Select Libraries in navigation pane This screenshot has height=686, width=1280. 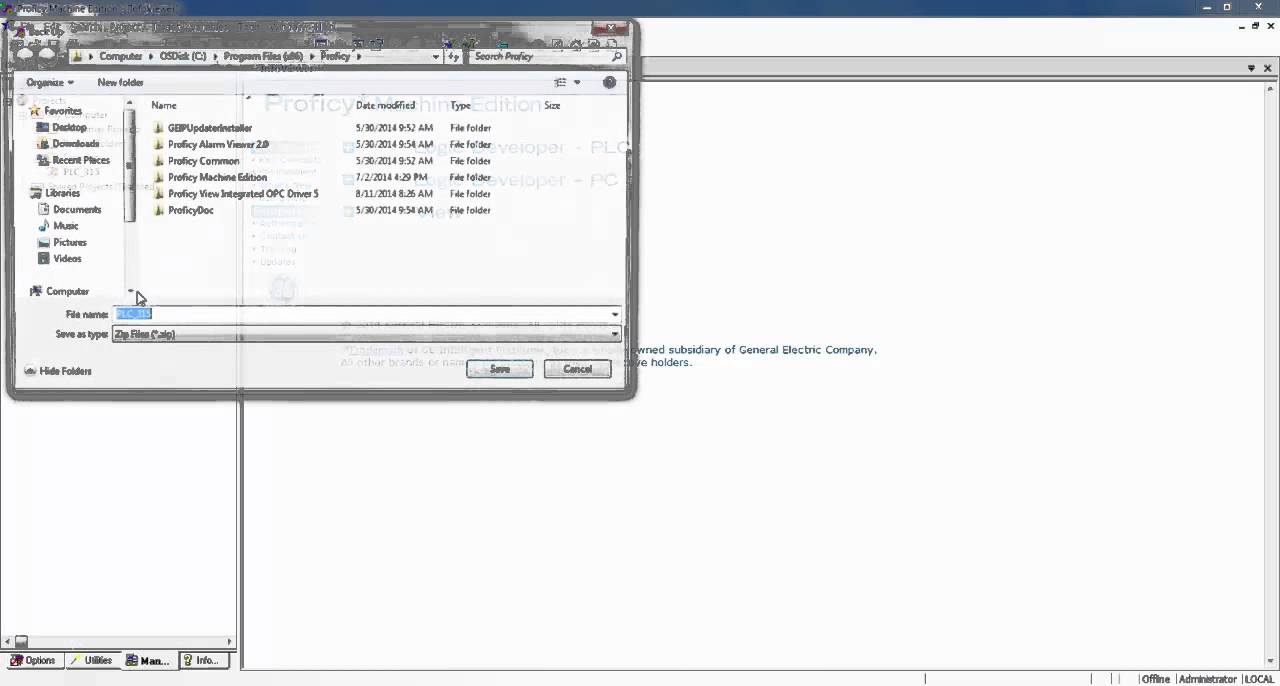62,193
